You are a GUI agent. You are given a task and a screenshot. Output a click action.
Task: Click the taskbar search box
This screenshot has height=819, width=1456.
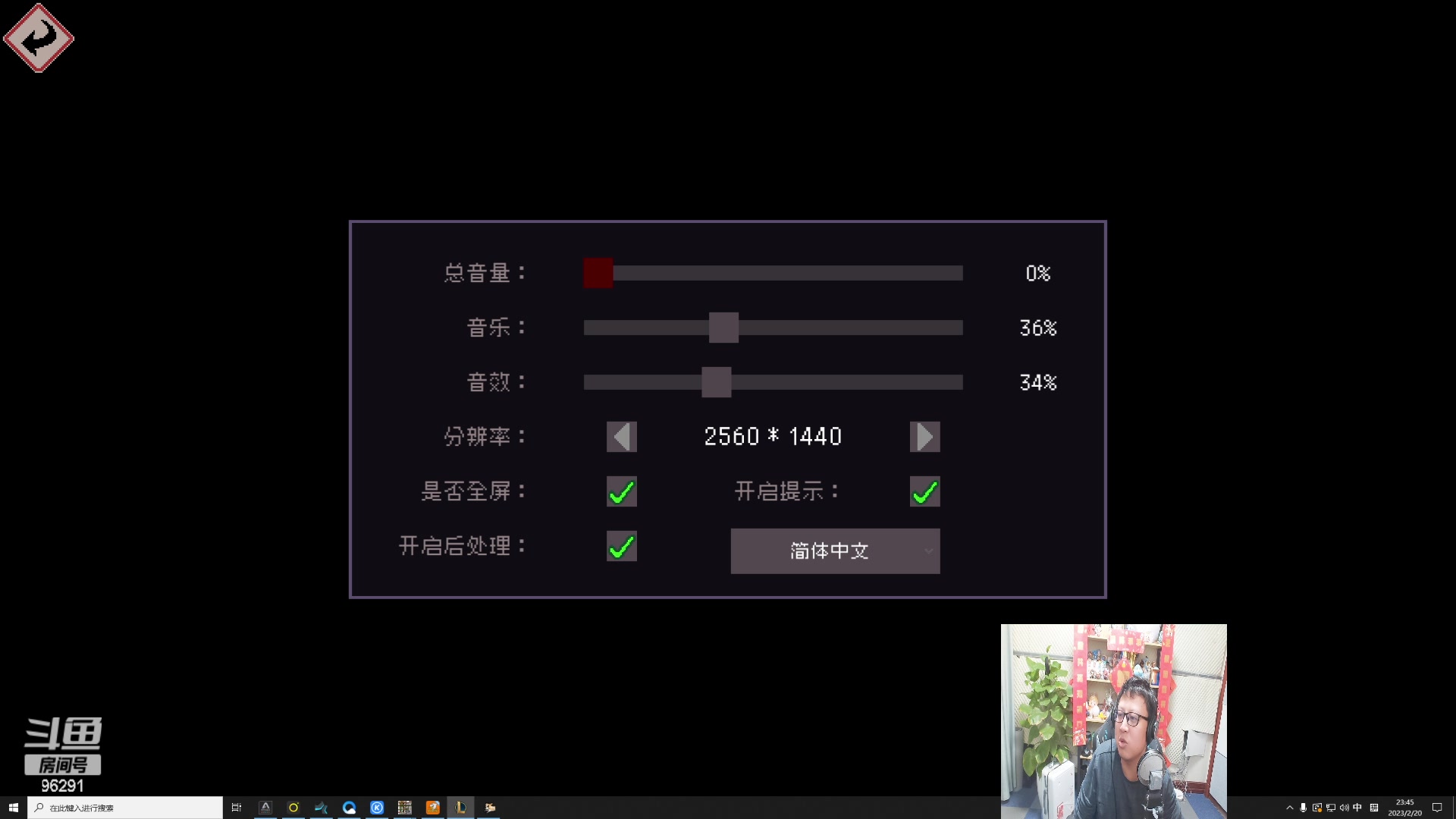coord(125,808)
